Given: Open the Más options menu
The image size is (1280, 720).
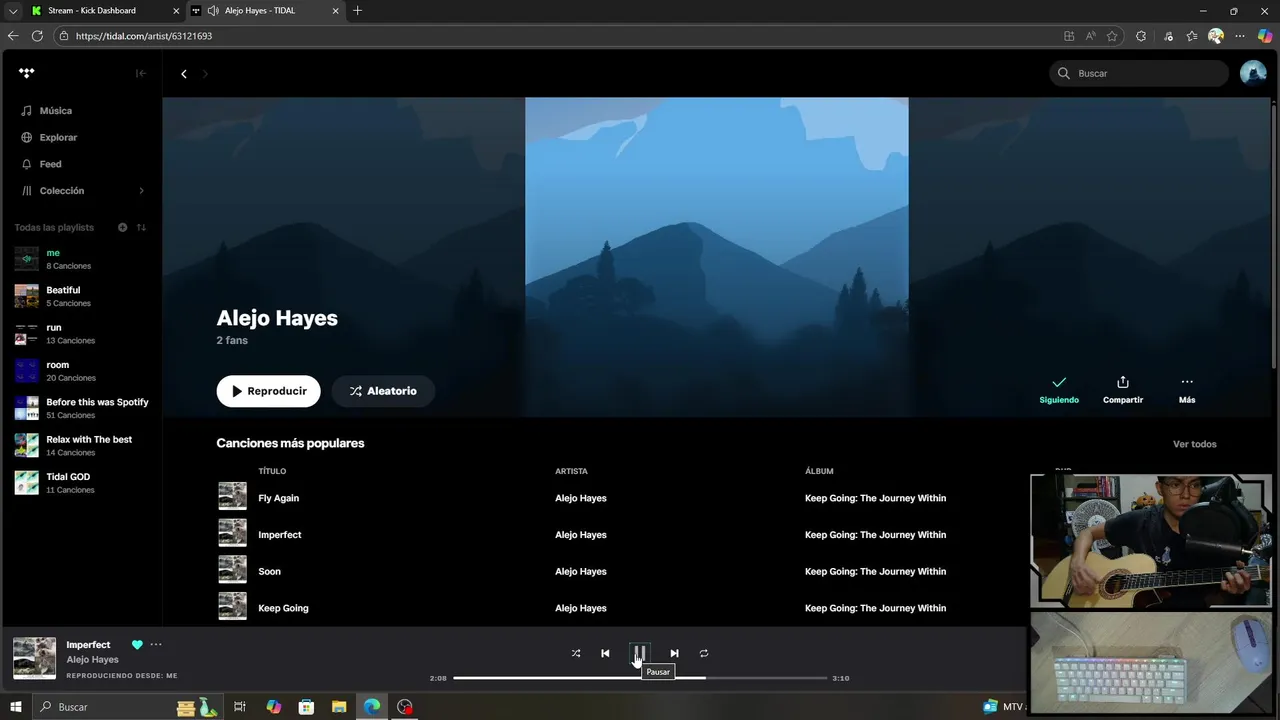Looking at the screenshot, I should [x=1187, y=390].
